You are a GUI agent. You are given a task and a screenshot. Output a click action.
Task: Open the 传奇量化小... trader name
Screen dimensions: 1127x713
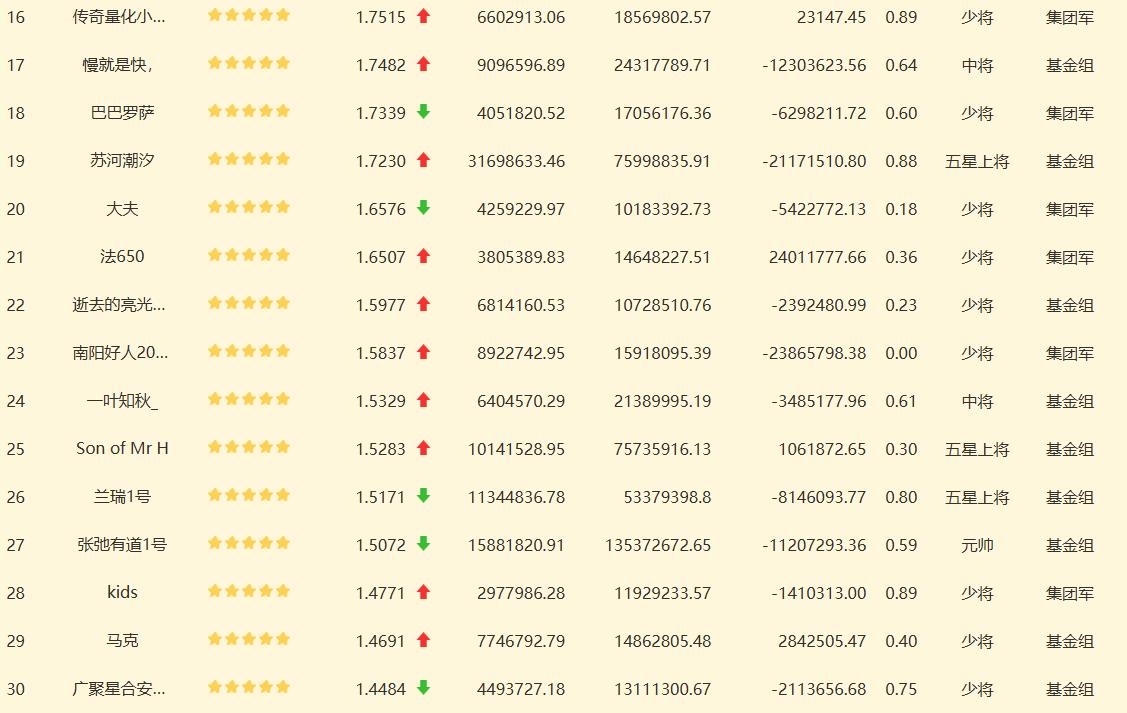click(x=119, y=17)
